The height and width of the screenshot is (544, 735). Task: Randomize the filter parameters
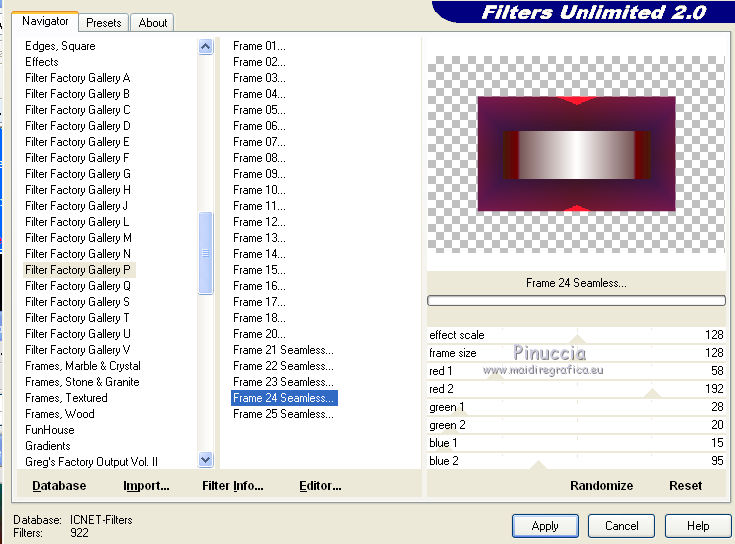tap(601, 486)
